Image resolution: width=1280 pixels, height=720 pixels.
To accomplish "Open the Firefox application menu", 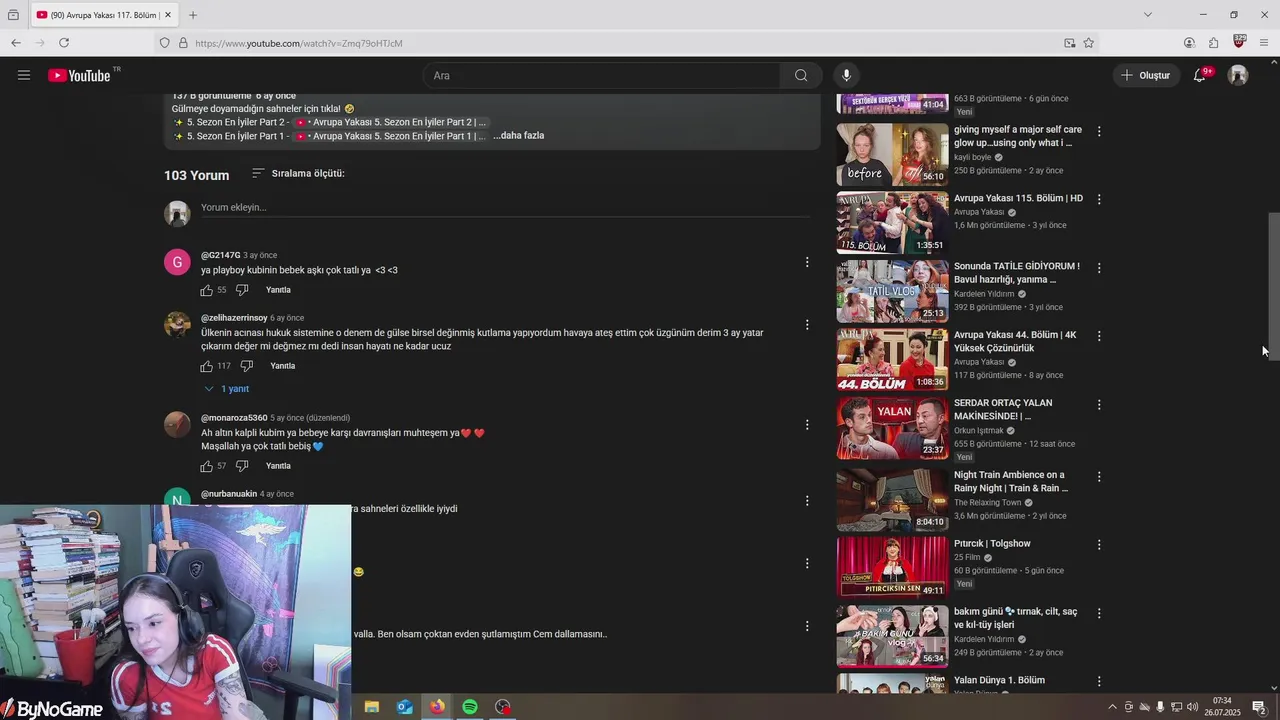I will (1264, 43).
